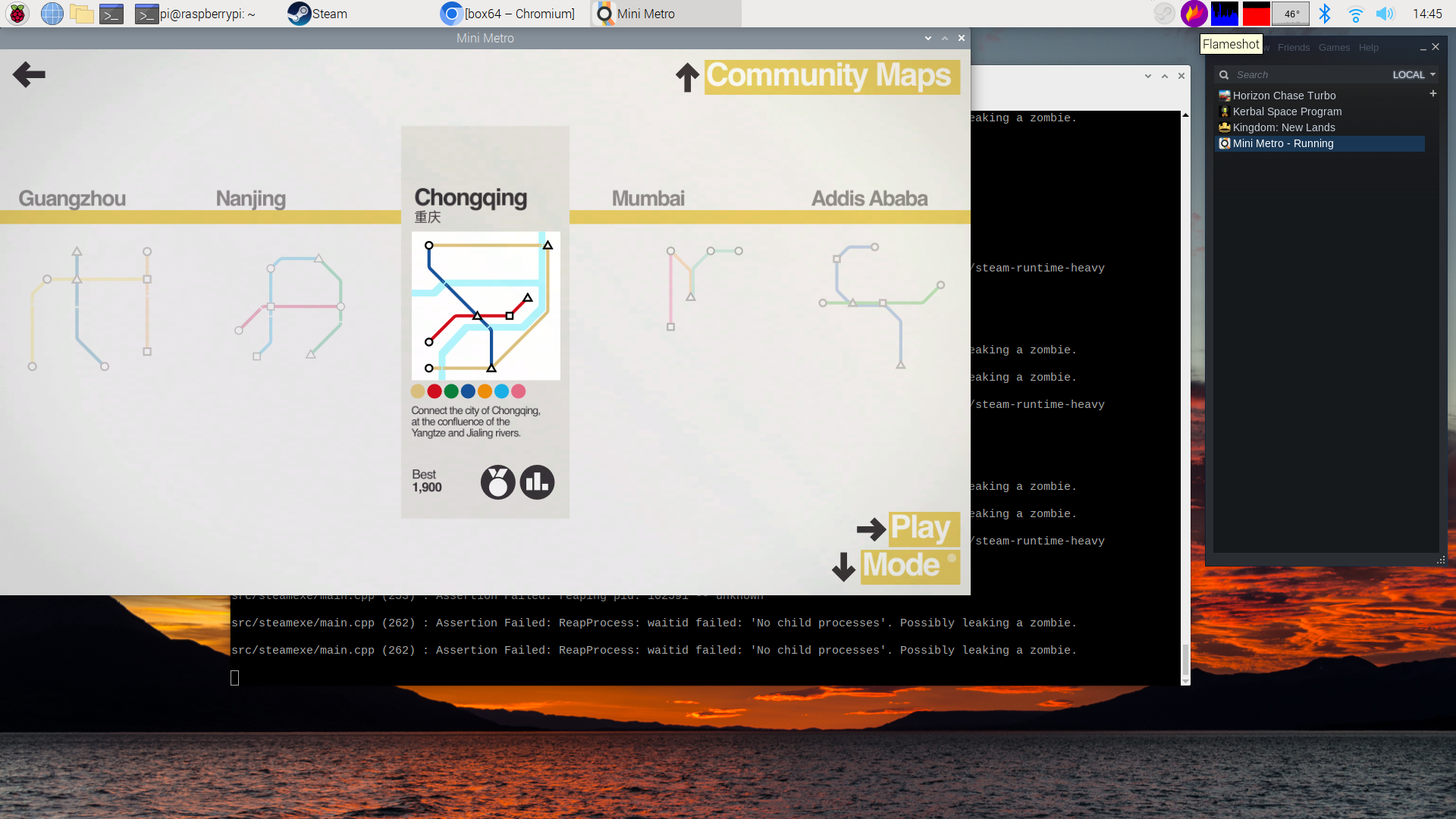
Task: Open the leaderboard bar chart icon
Action: point(537,482)
